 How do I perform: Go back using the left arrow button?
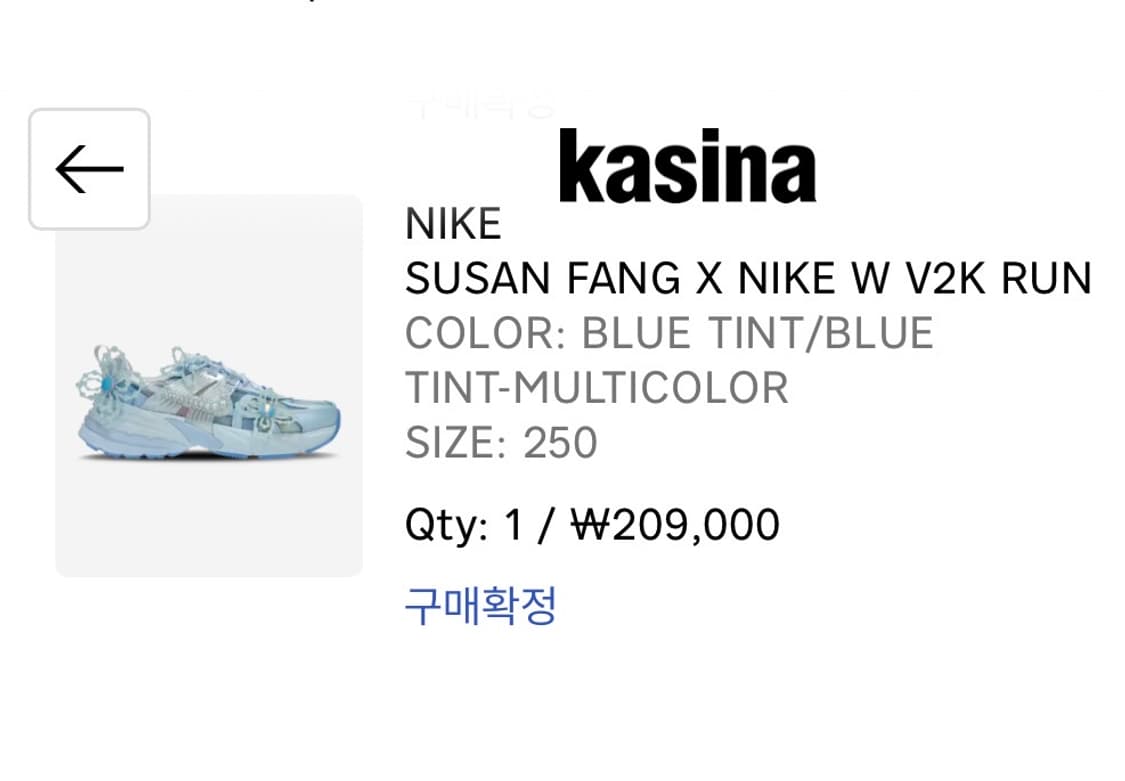[x=89, y=169]
